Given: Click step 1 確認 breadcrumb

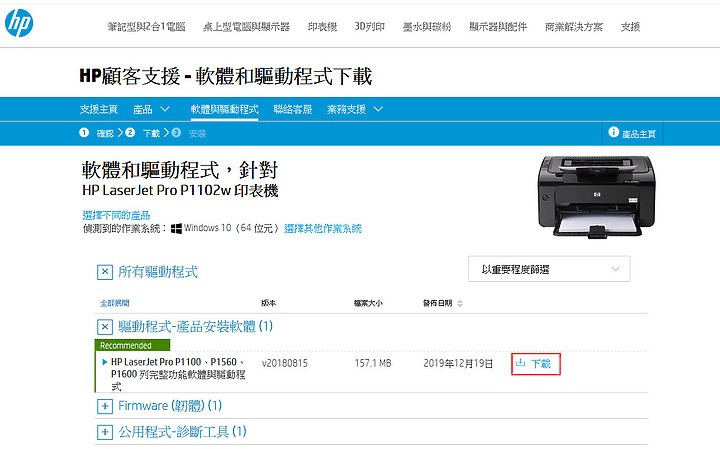Looking at the screenshot, I should (96, 133).
